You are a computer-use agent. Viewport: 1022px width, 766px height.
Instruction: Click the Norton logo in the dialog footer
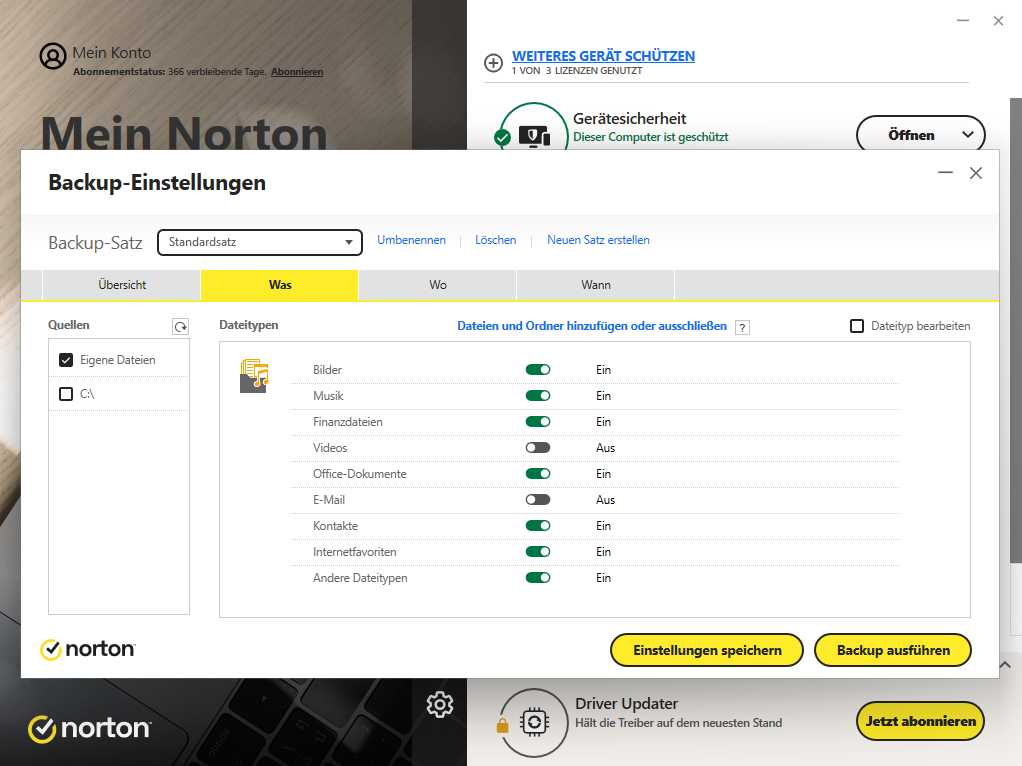87,649
